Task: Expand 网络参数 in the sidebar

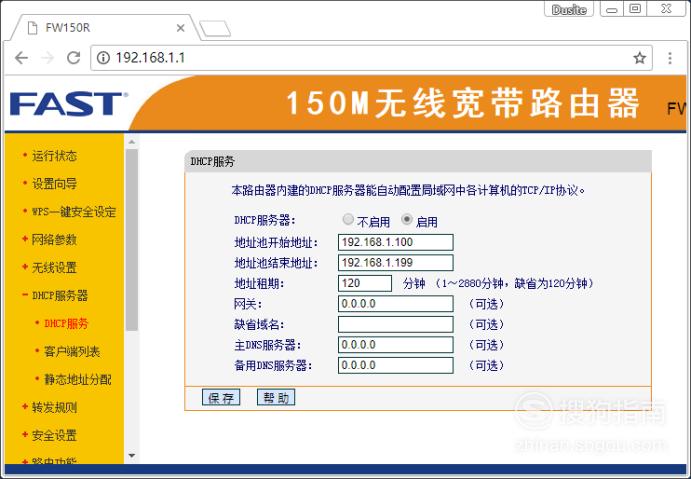Action: (x=54, y=239)
